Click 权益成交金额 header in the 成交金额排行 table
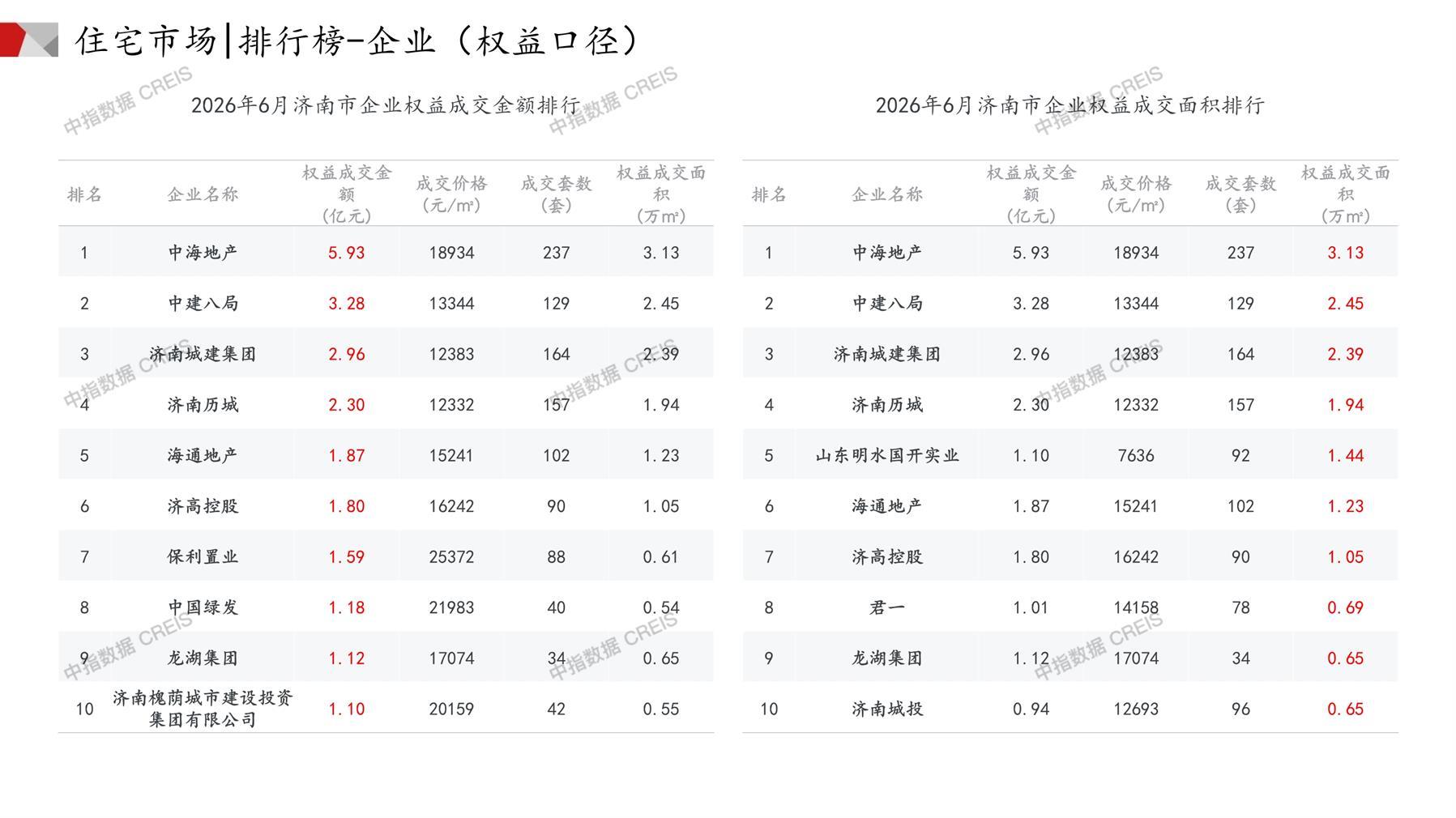 coord(346,194)
